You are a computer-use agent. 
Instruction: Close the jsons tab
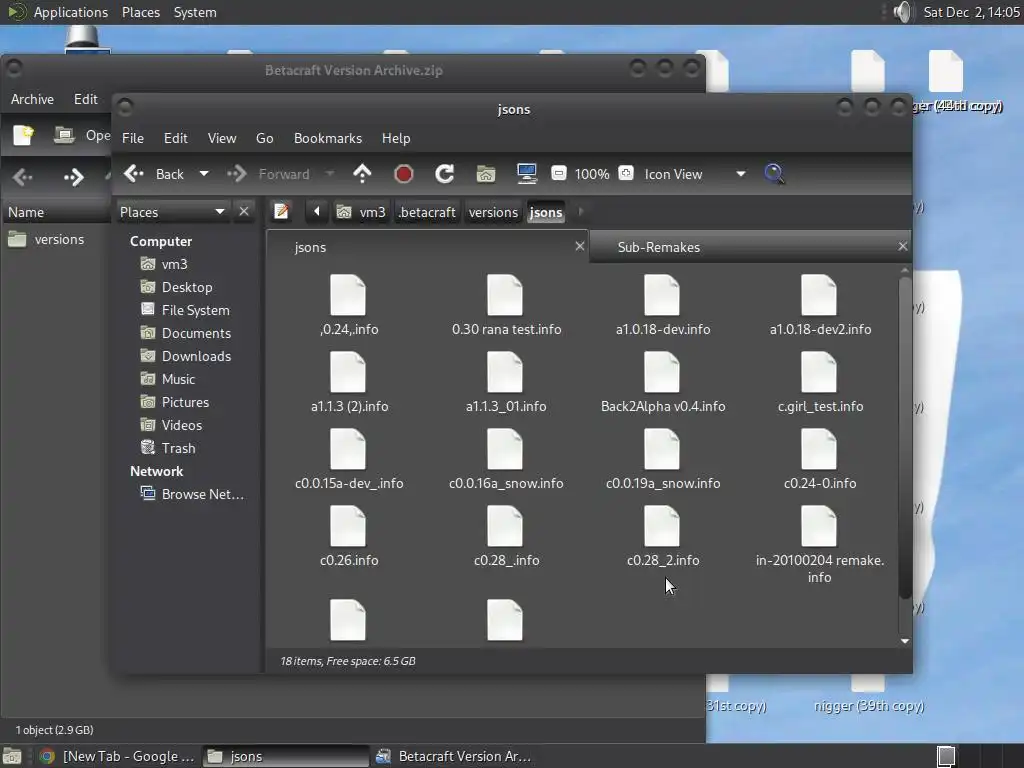point(579,246)
